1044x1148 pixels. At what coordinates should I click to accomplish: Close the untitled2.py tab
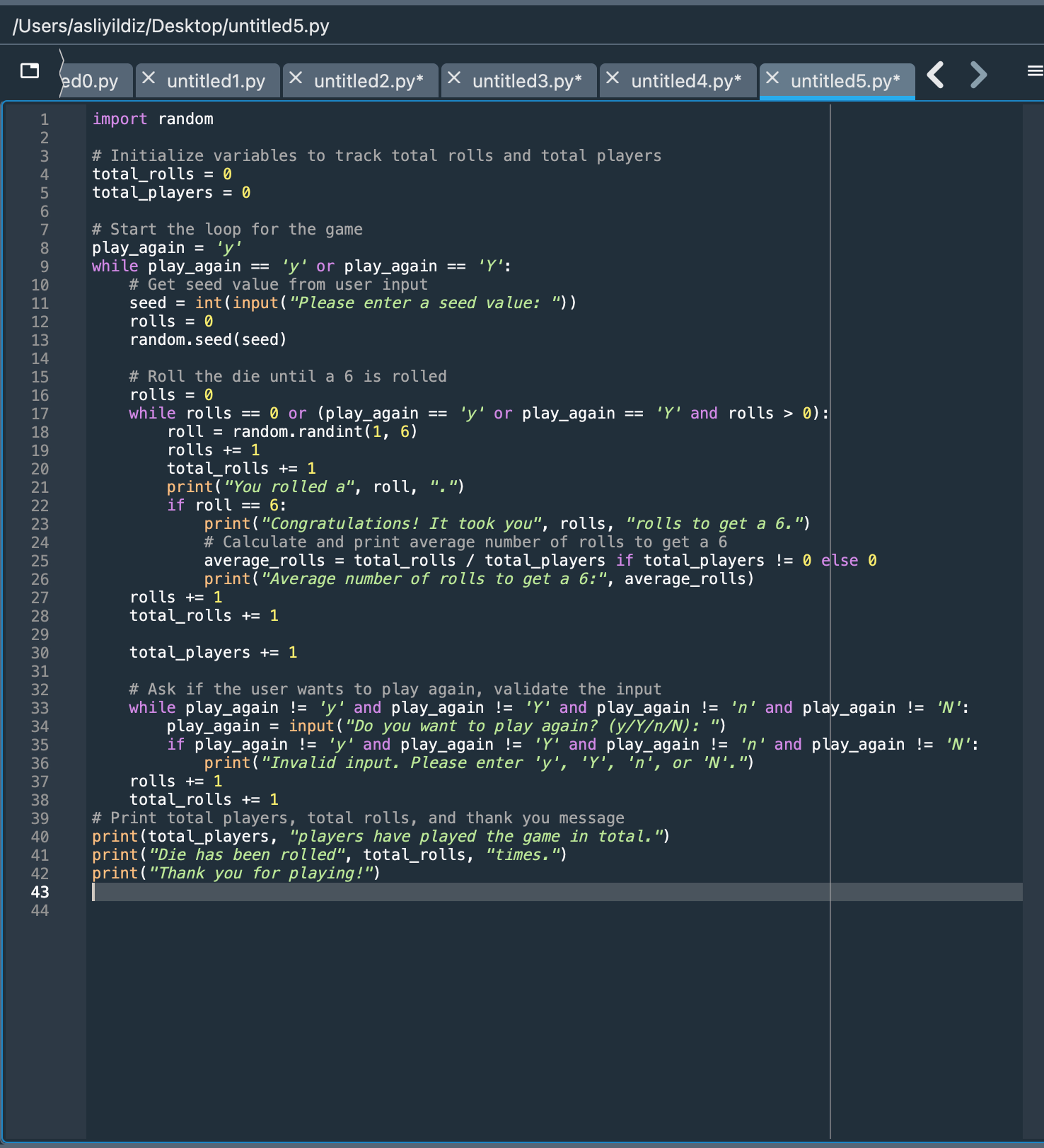(x=295, y=78)
